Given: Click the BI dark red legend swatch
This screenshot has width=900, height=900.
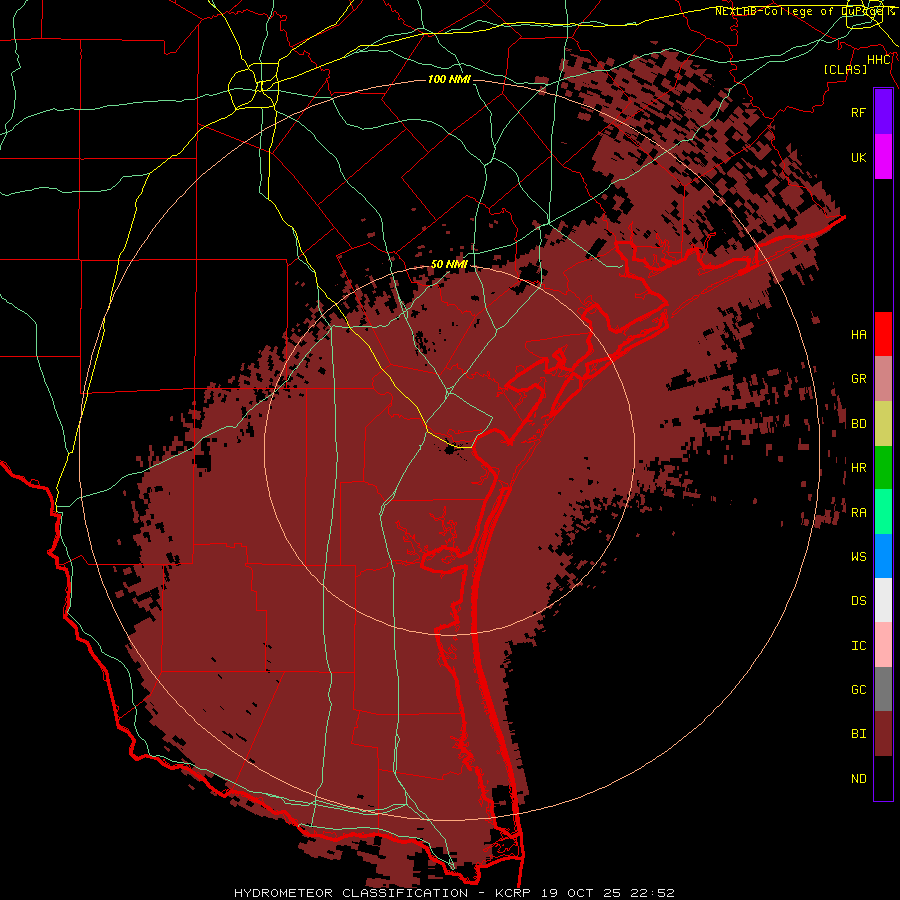Looking at the screenshot, I should (883, 734).
